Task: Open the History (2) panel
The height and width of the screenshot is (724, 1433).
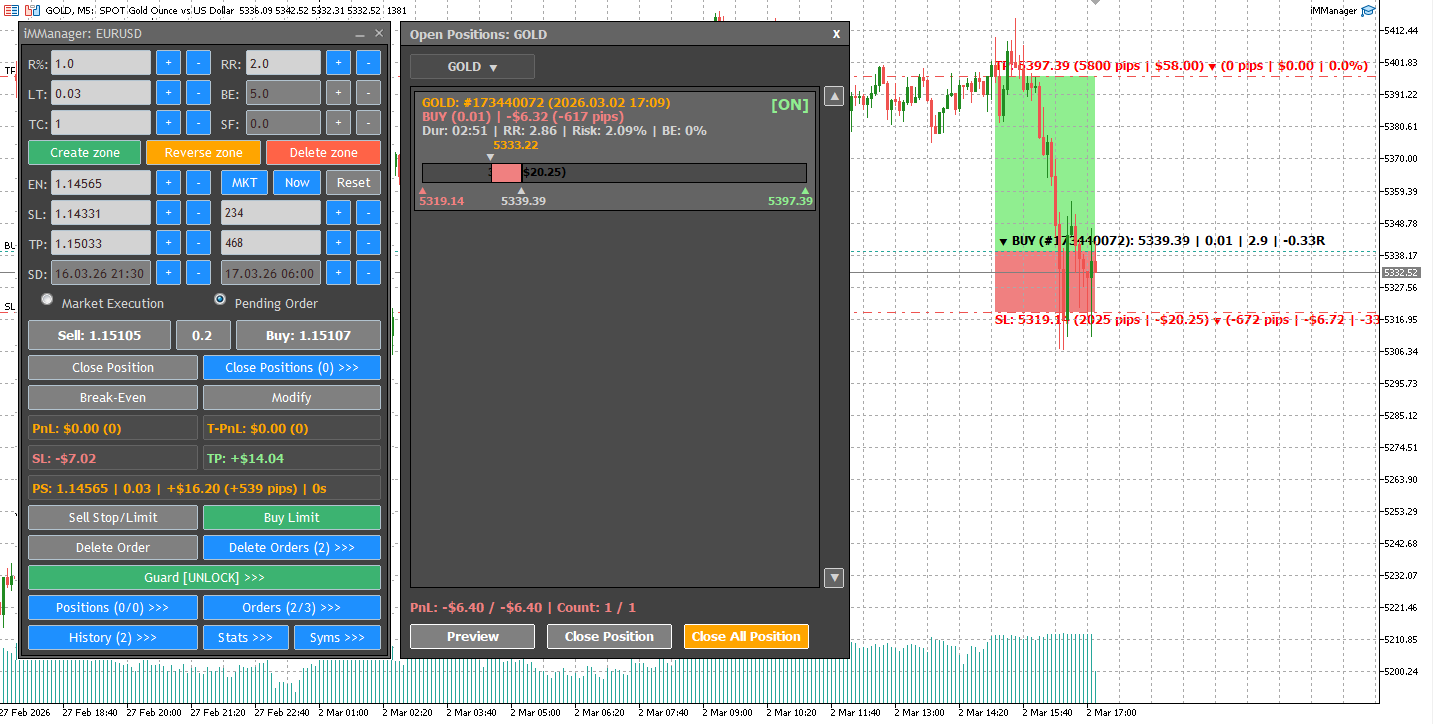Action: click(113, 637)
